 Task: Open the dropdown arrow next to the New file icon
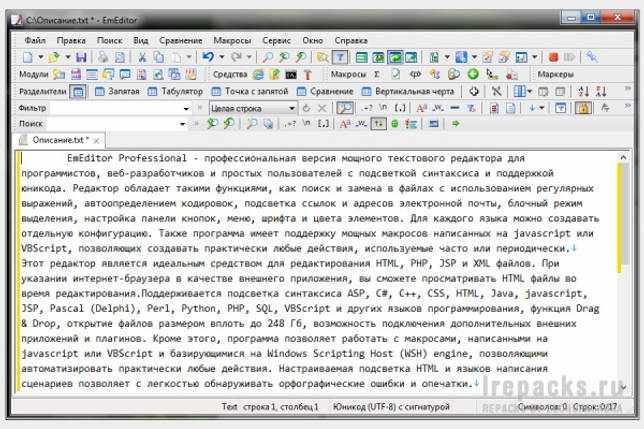tap(41, 57)
